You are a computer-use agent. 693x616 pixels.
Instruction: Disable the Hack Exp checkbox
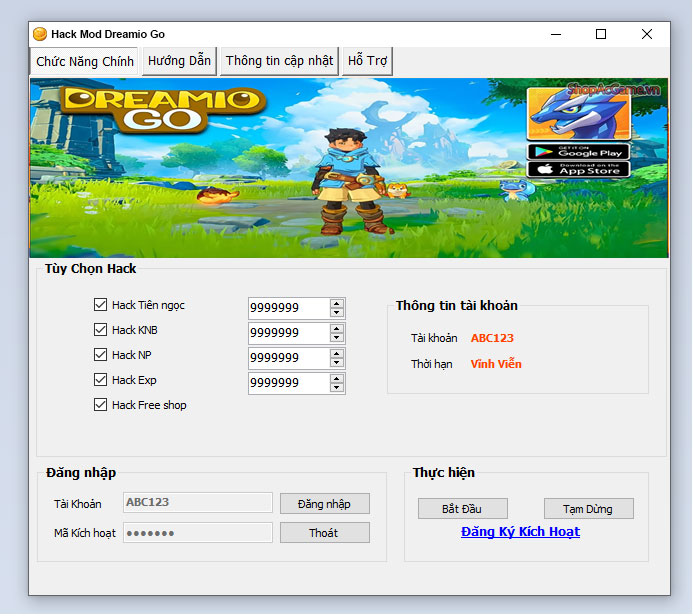point(100,380)
